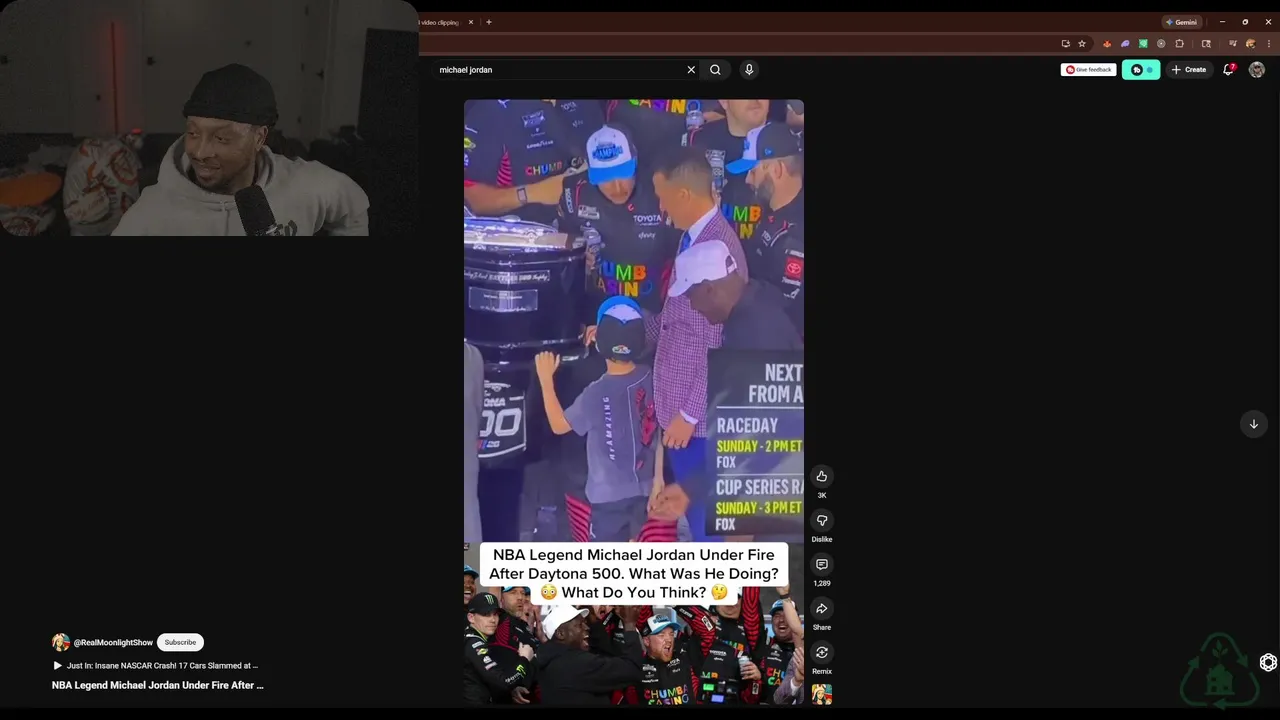Open the Chrome three-dot menu

1269,44
